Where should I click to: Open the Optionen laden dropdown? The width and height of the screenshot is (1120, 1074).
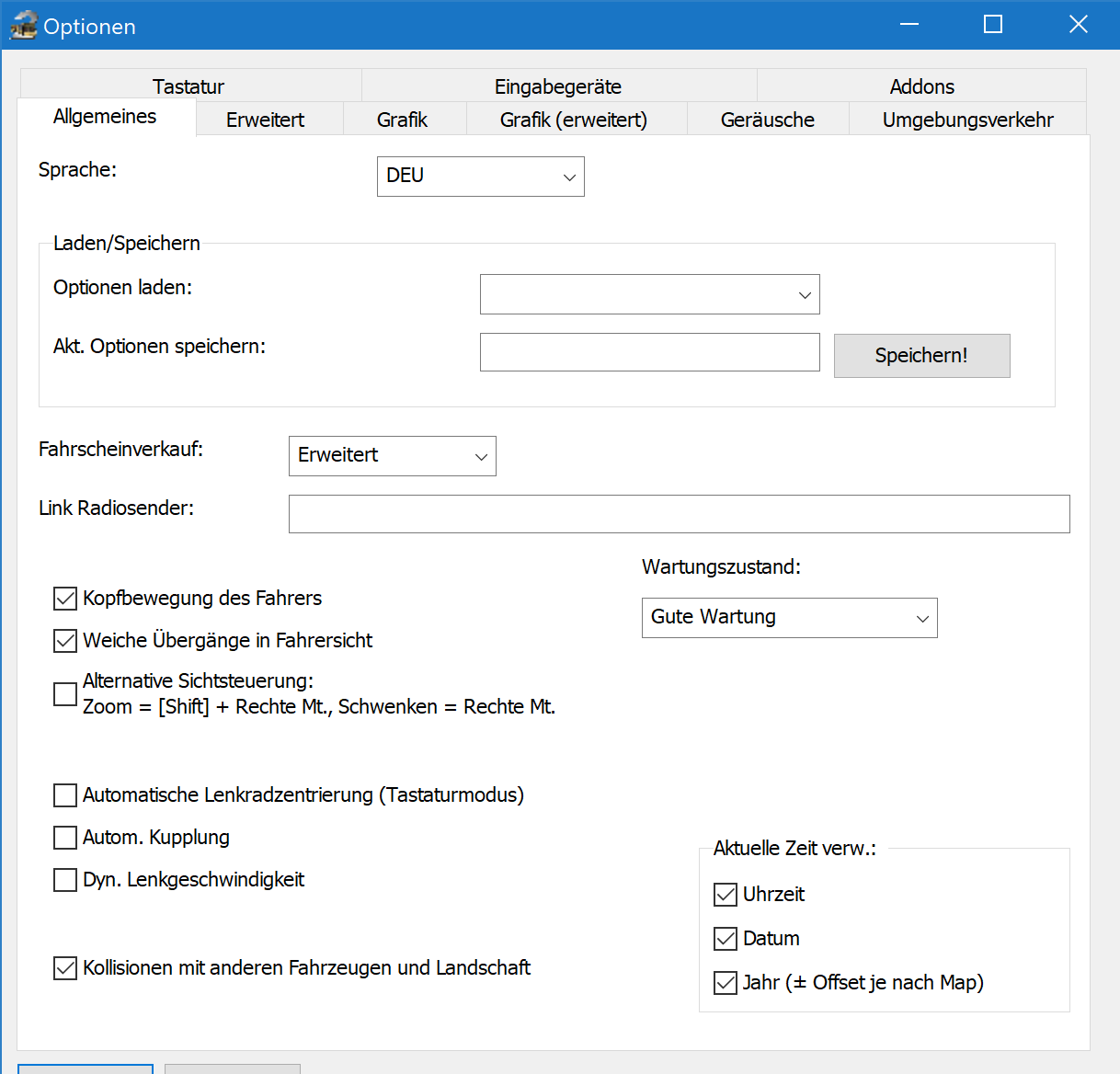(x=649, y=294)
